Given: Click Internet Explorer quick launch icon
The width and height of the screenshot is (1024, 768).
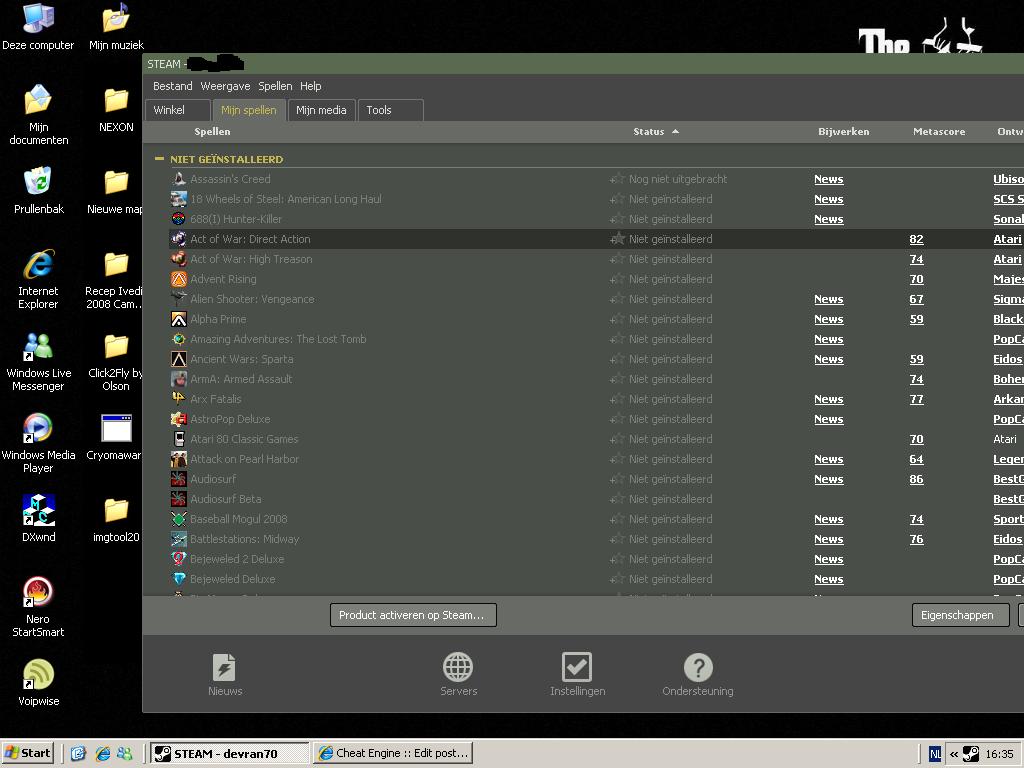Looking at the screenshot, I should [x=103, y=754].
